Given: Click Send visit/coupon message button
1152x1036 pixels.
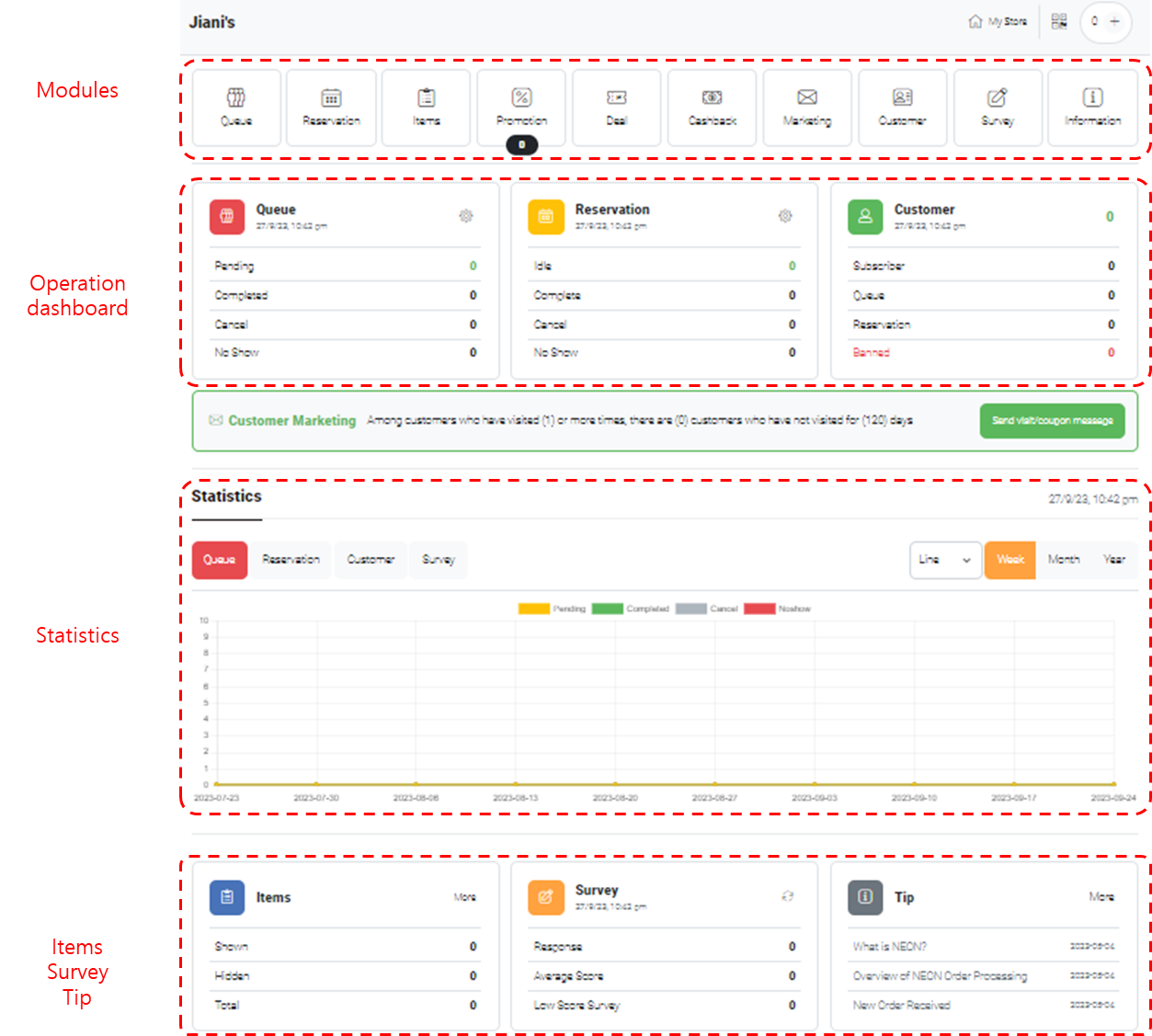Looking at the screenshot, I should coord(1052,421).
